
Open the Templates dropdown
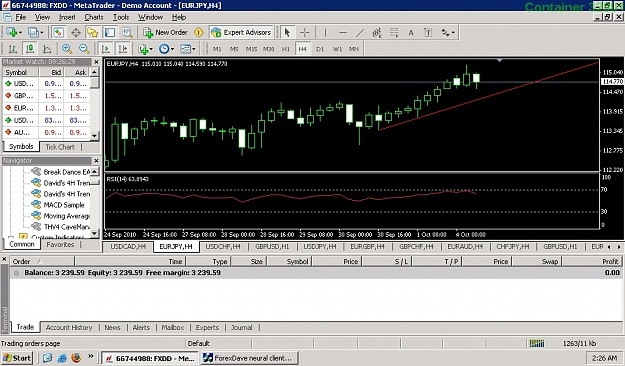[188, 49]
